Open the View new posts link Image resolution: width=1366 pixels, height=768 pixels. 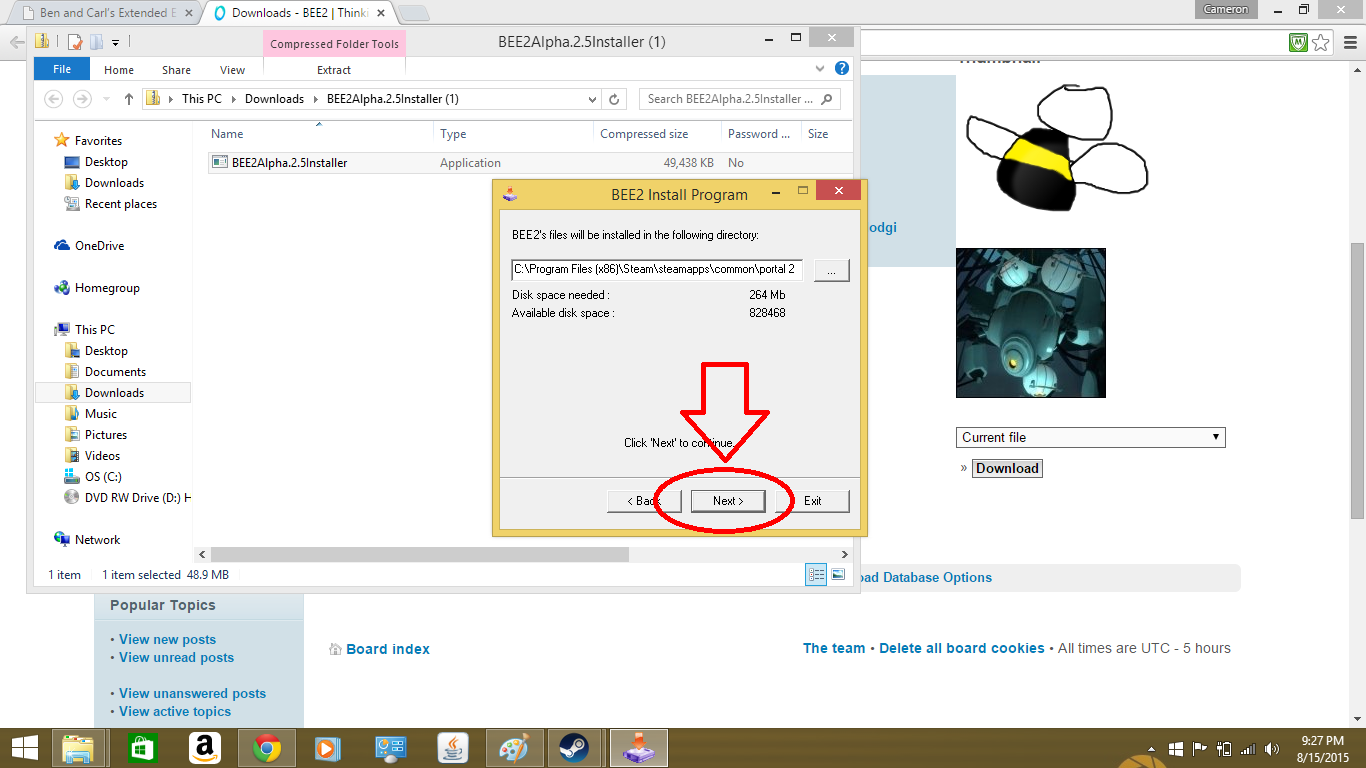(167, 639)
